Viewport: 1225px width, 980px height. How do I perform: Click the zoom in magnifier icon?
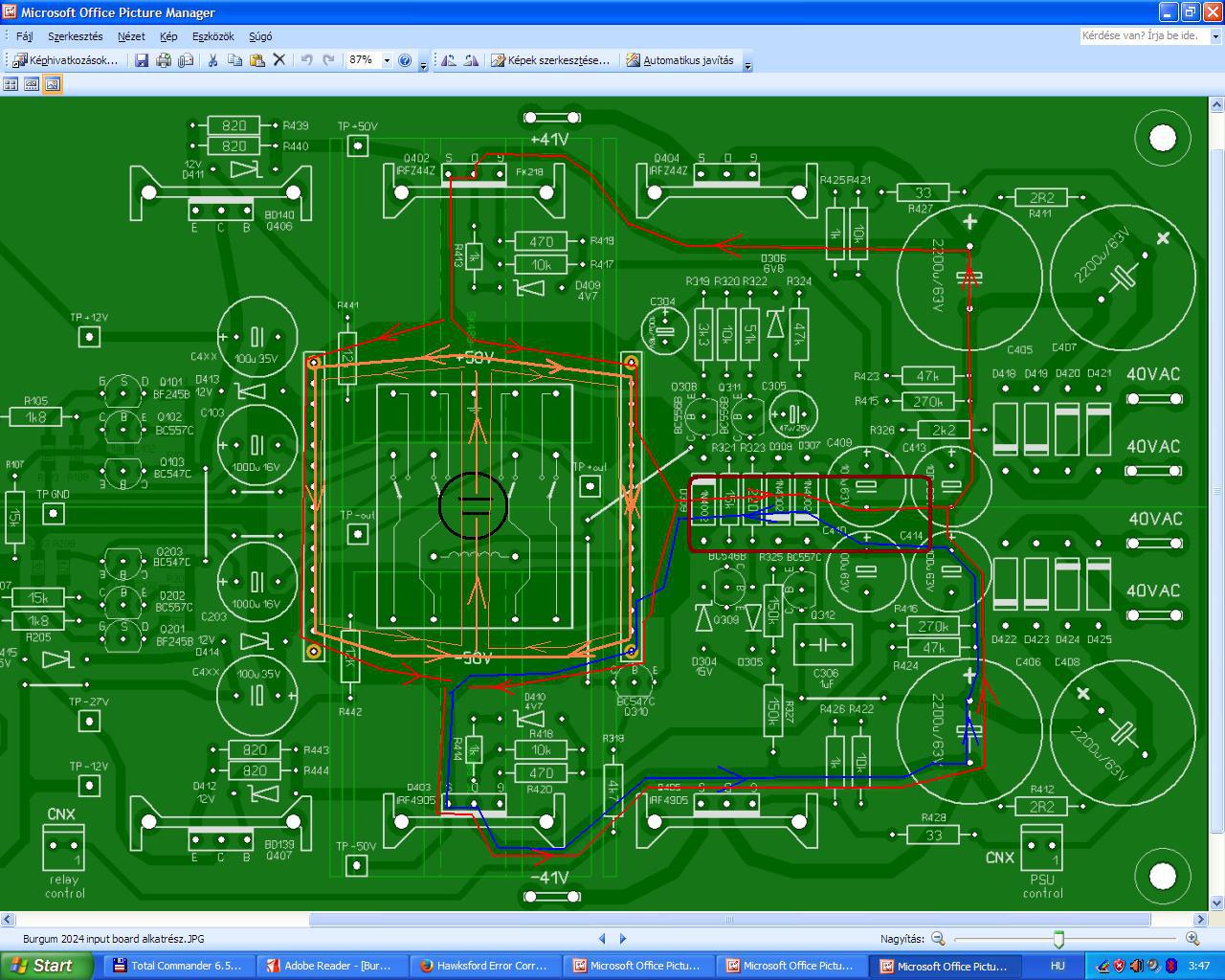coord(1192,939)
